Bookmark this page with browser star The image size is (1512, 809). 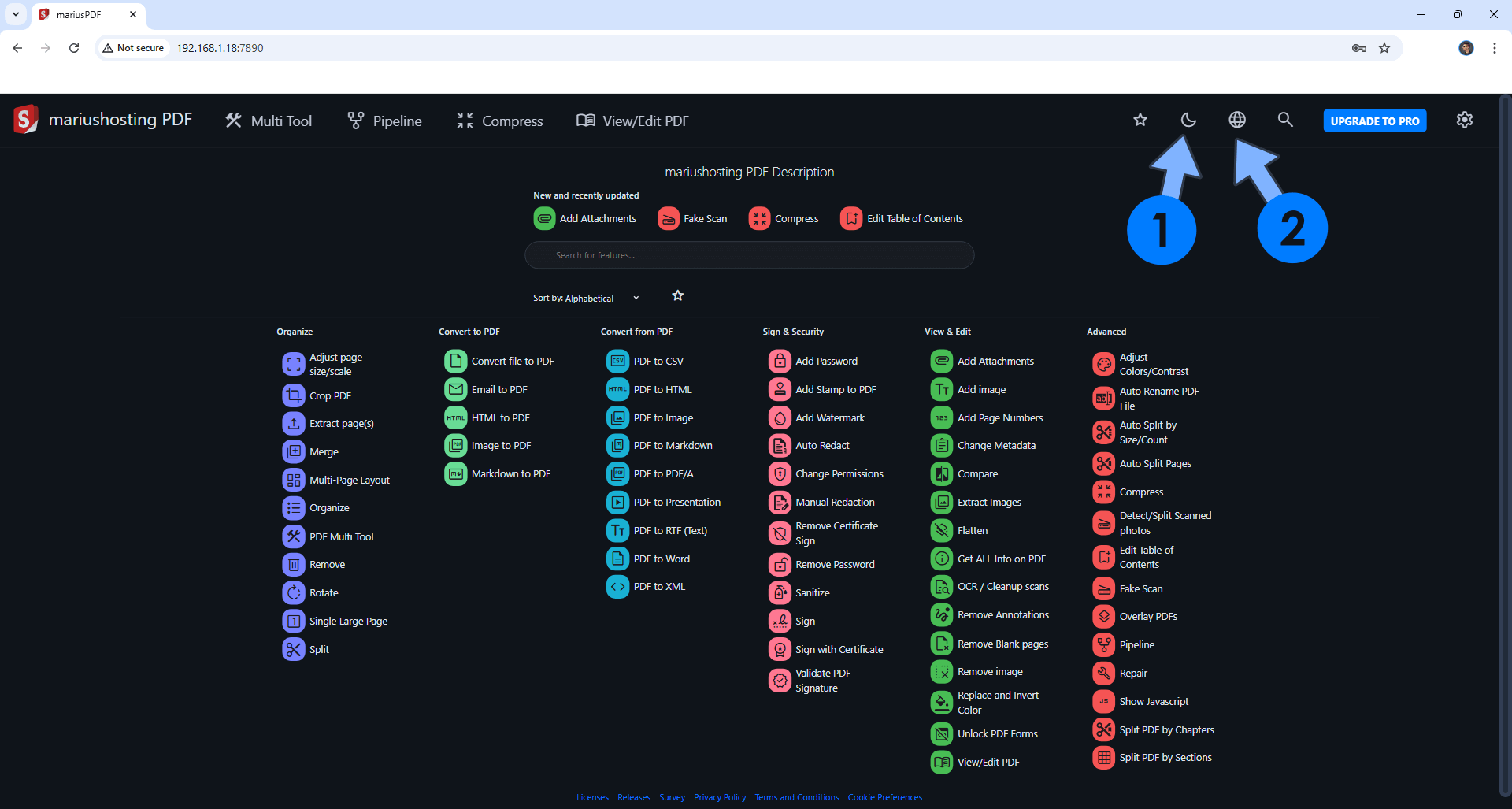tap(1384, 48)
